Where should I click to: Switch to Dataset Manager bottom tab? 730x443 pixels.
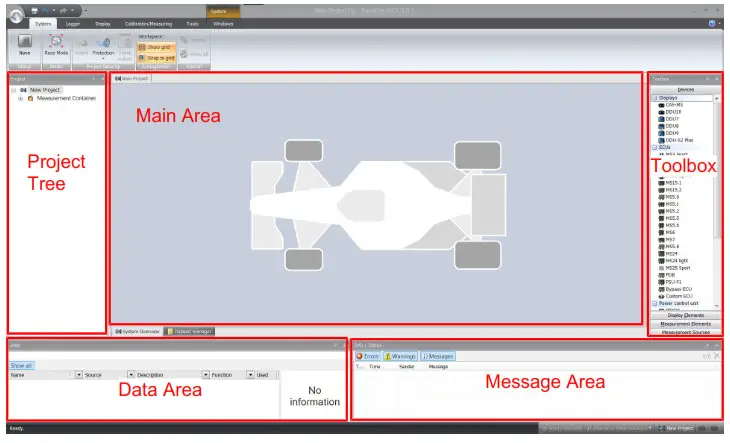click(189, 331)
